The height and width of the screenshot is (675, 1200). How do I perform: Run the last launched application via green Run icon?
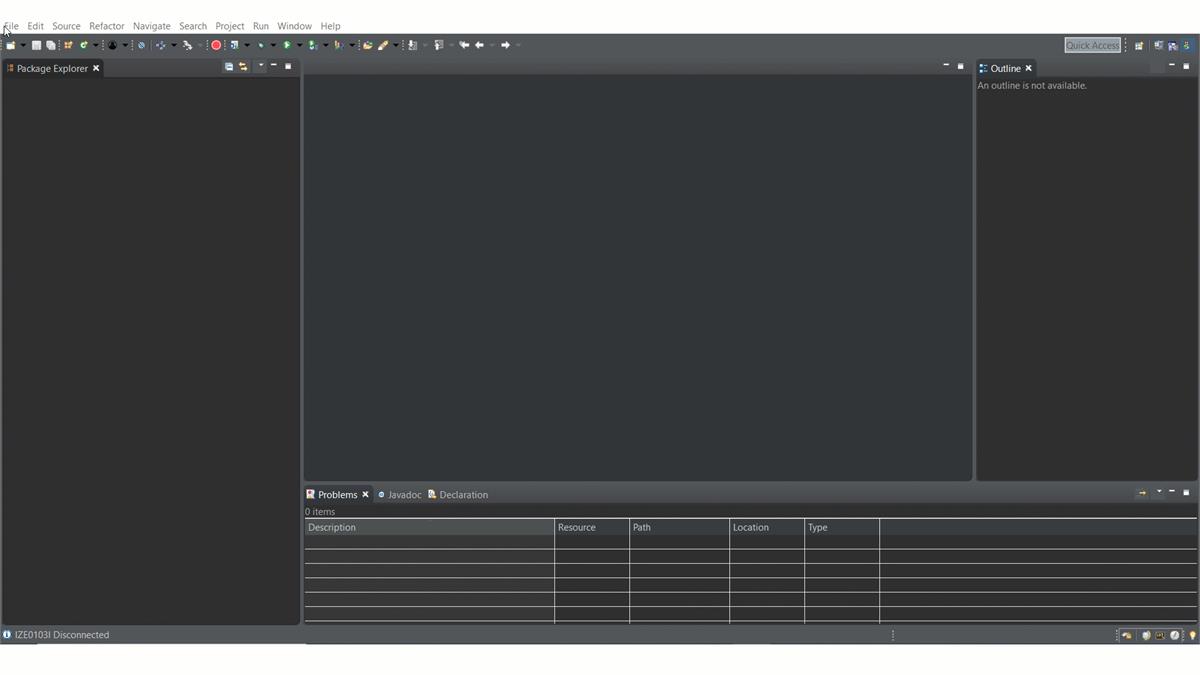[288, 45]
